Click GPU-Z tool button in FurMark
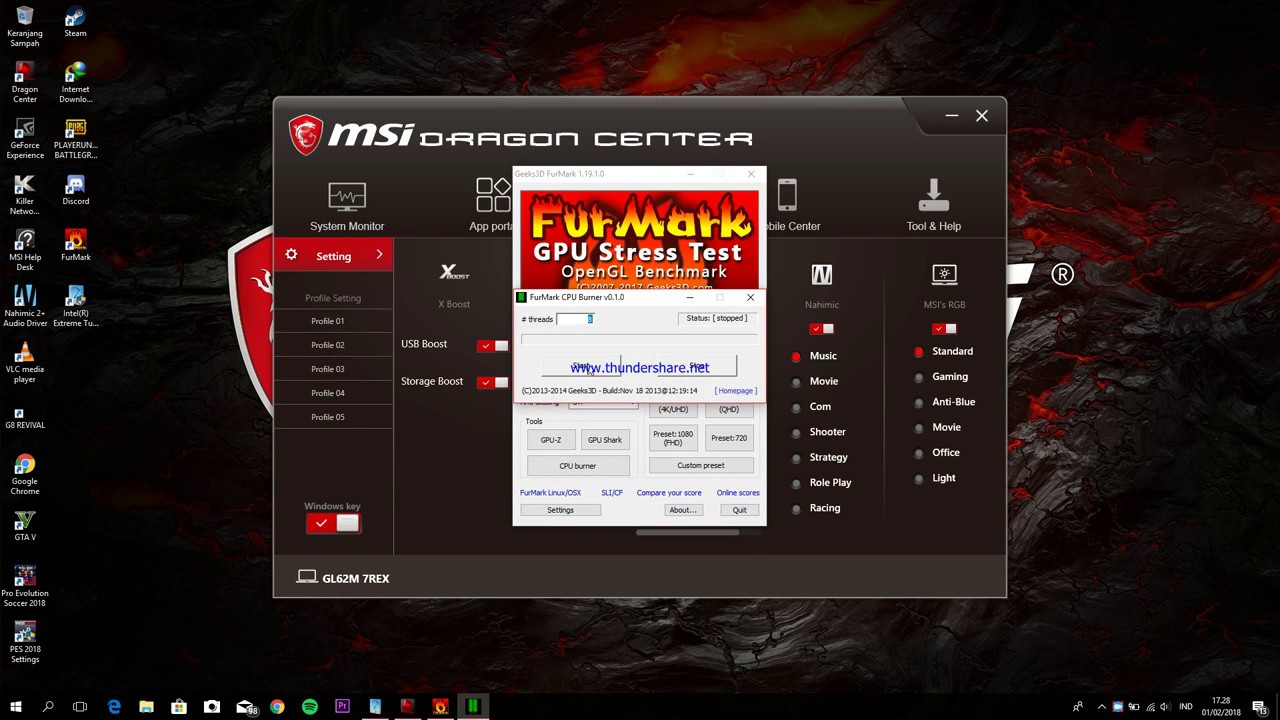1280x720 pixels. coord(551,440)
